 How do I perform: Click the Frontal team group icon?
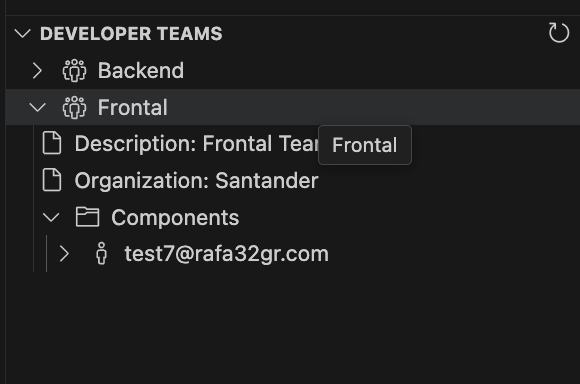pyautogui.click(x=74, y=107)
